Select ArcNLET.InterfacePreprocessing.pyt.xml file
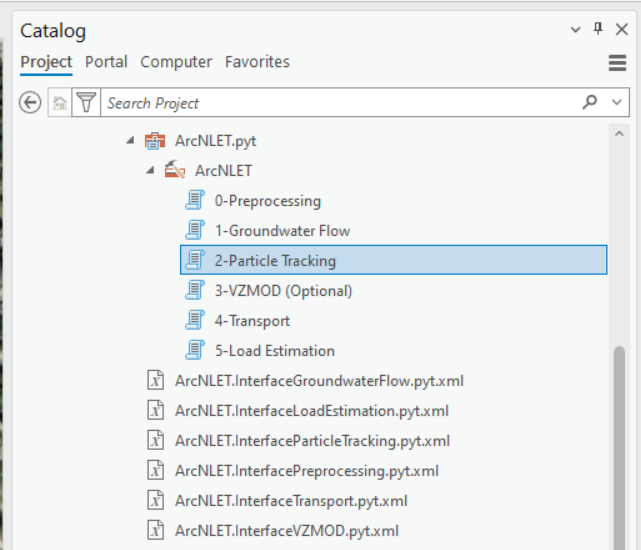The image size is (641, 550). 307,471
